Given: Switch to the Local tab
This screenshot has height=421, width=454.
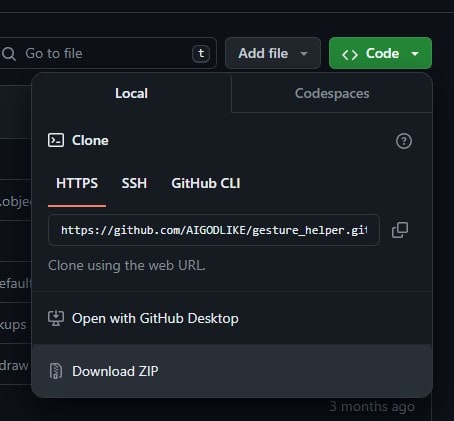Looking at the screenshot, I should tap(131, 93).
